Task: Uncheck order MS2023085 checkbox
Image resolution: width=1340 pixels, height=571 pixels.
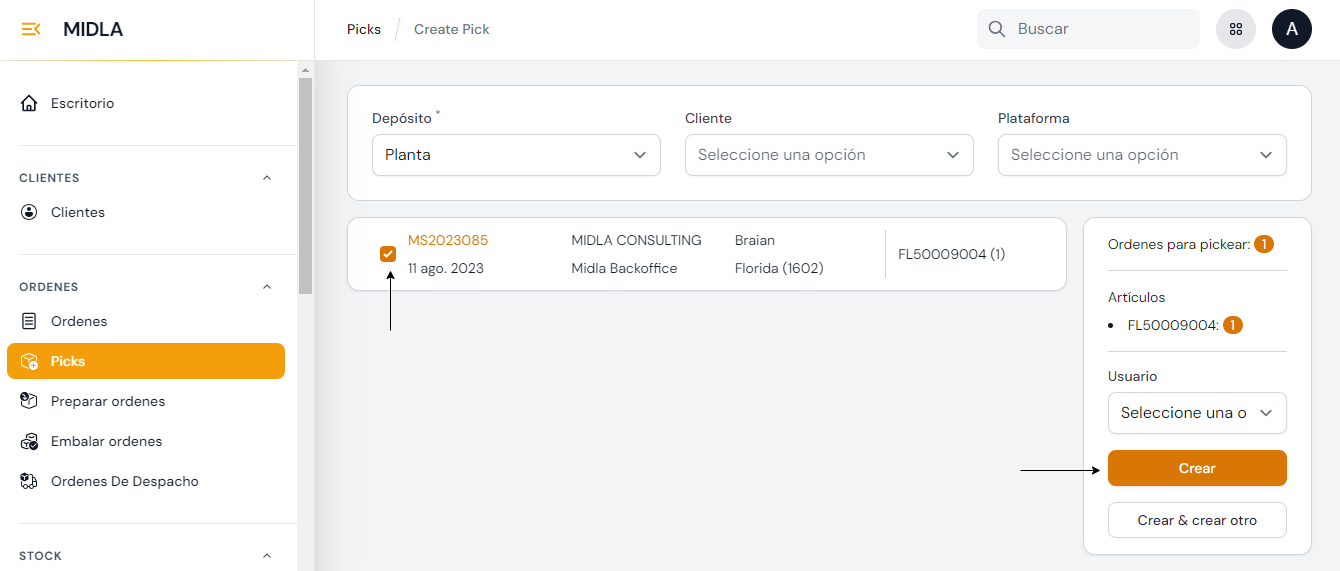Action: click(x=388, y=254)
